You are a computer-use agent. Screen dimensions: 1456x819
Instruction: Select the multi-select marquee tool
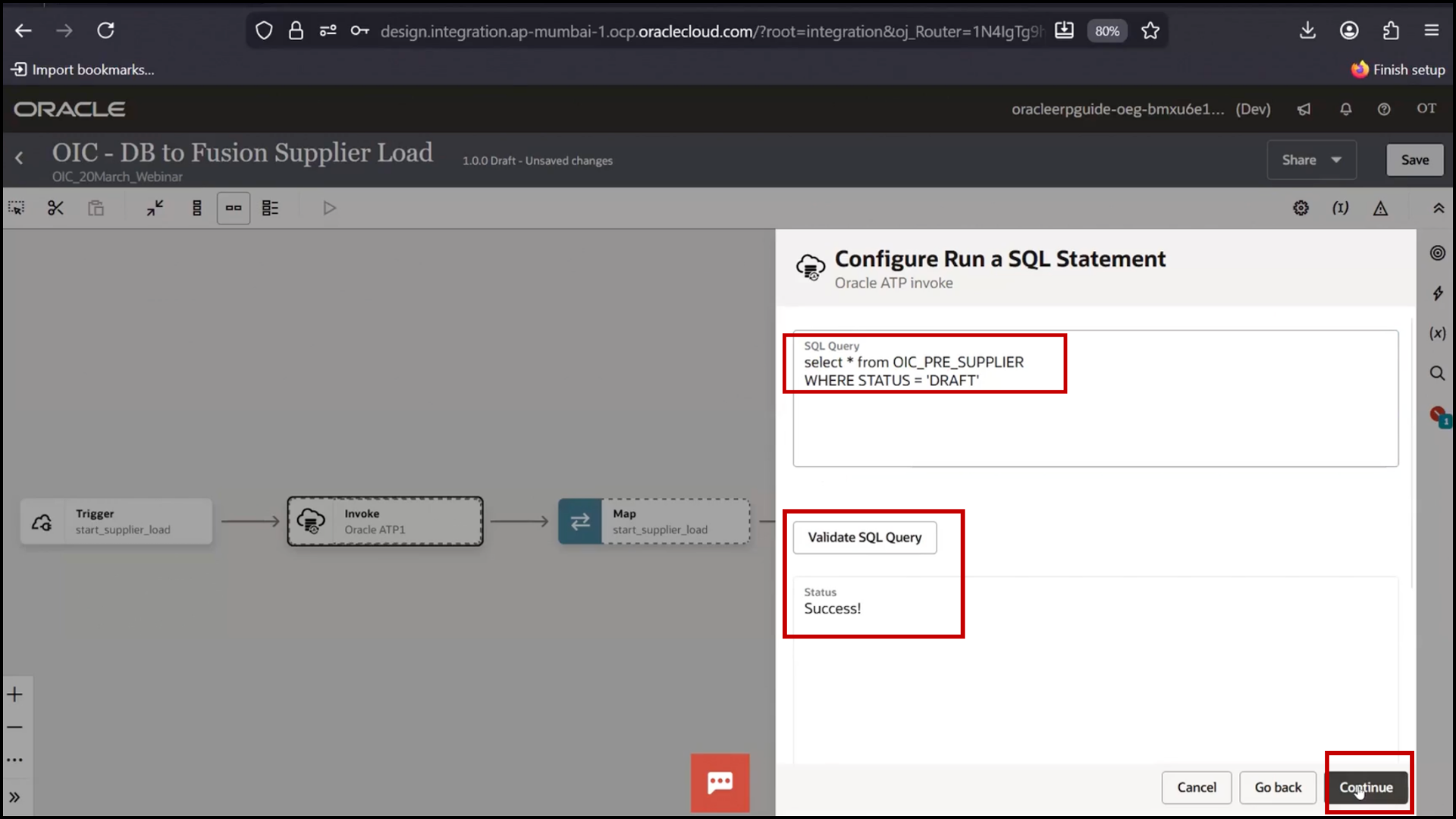tap(16, 208)
